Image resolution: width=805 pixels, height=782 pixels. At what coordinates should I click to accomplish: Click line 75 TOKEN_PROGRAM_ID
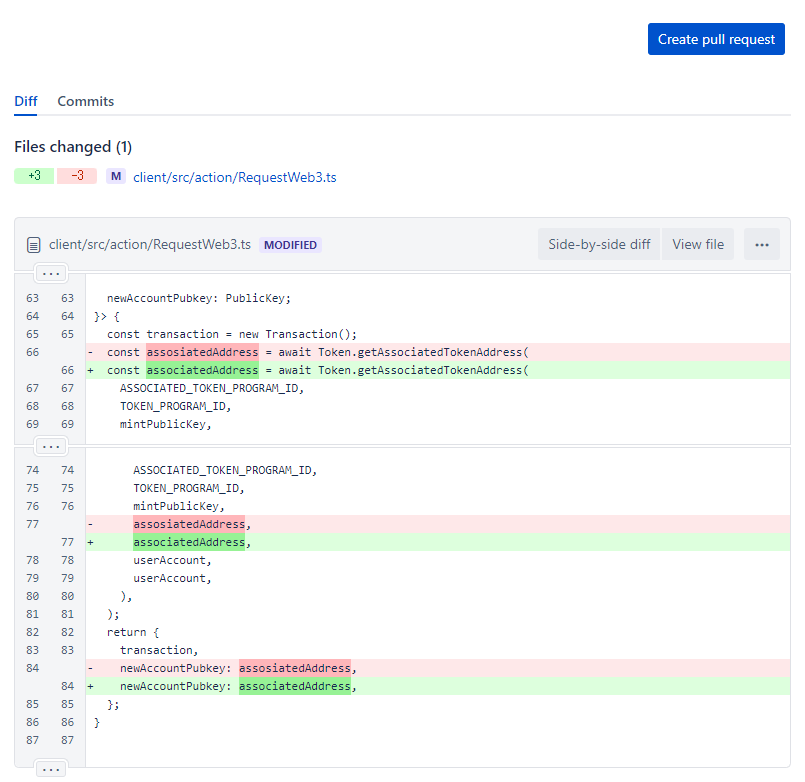pyautogui.click(x=188, y=488)
